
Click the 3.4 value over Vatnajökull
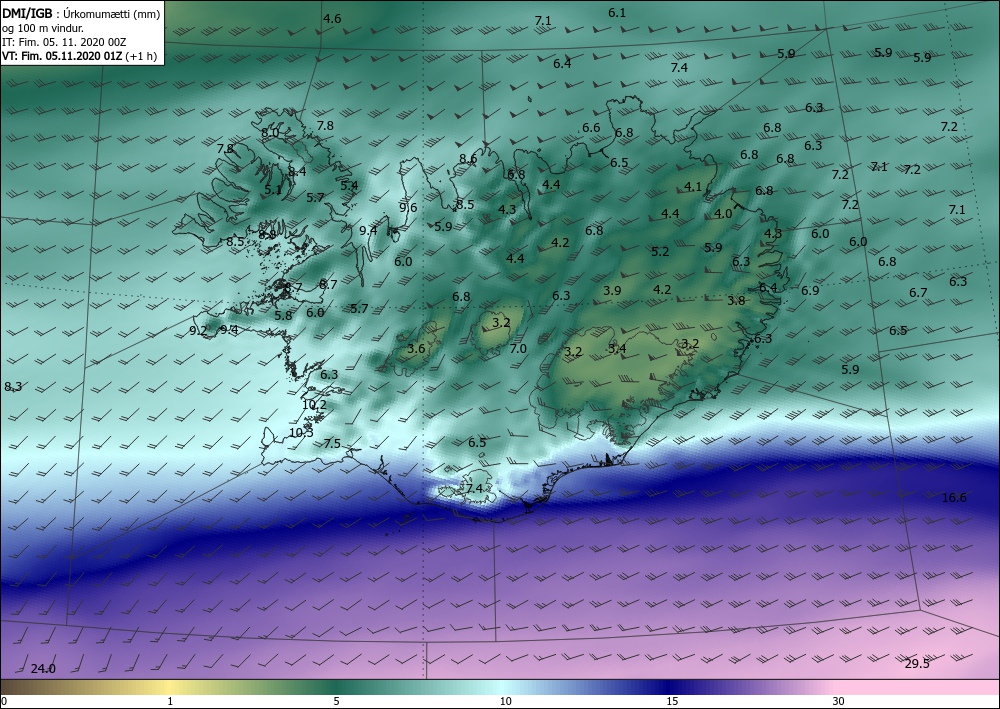point(617,348)
